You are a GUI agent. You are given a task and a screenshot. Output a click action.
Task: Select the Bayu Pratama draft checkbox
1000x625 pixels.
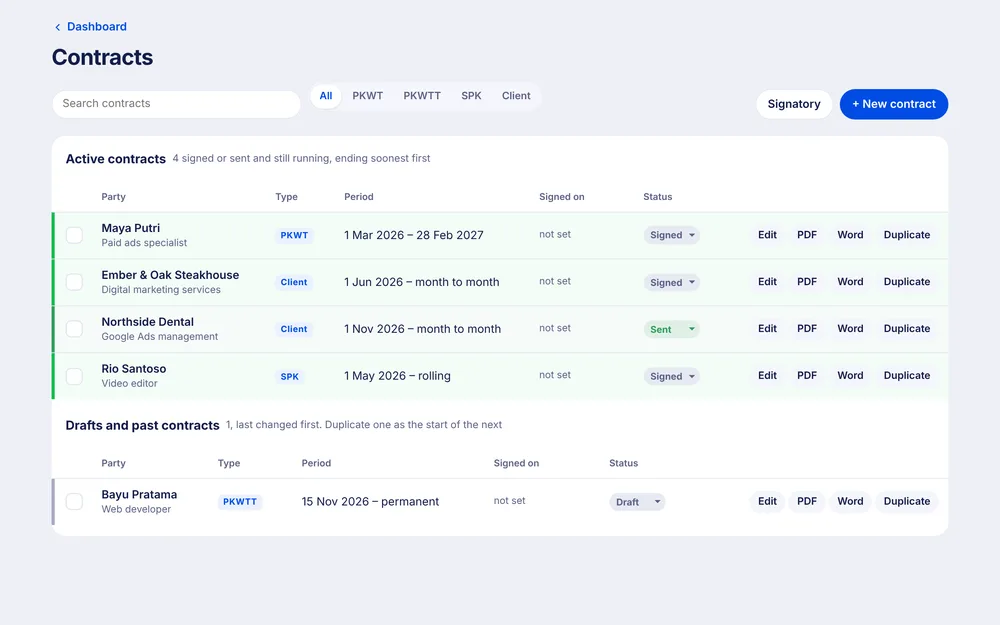pyautogui.click(x=75, y=502)
